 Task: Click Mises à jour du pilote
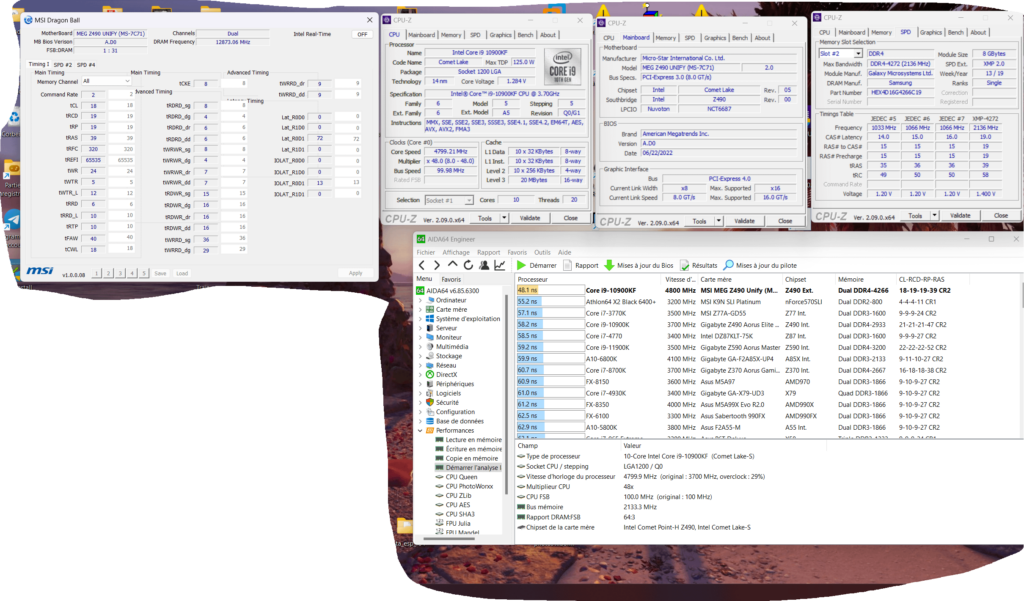click(760, 265)
